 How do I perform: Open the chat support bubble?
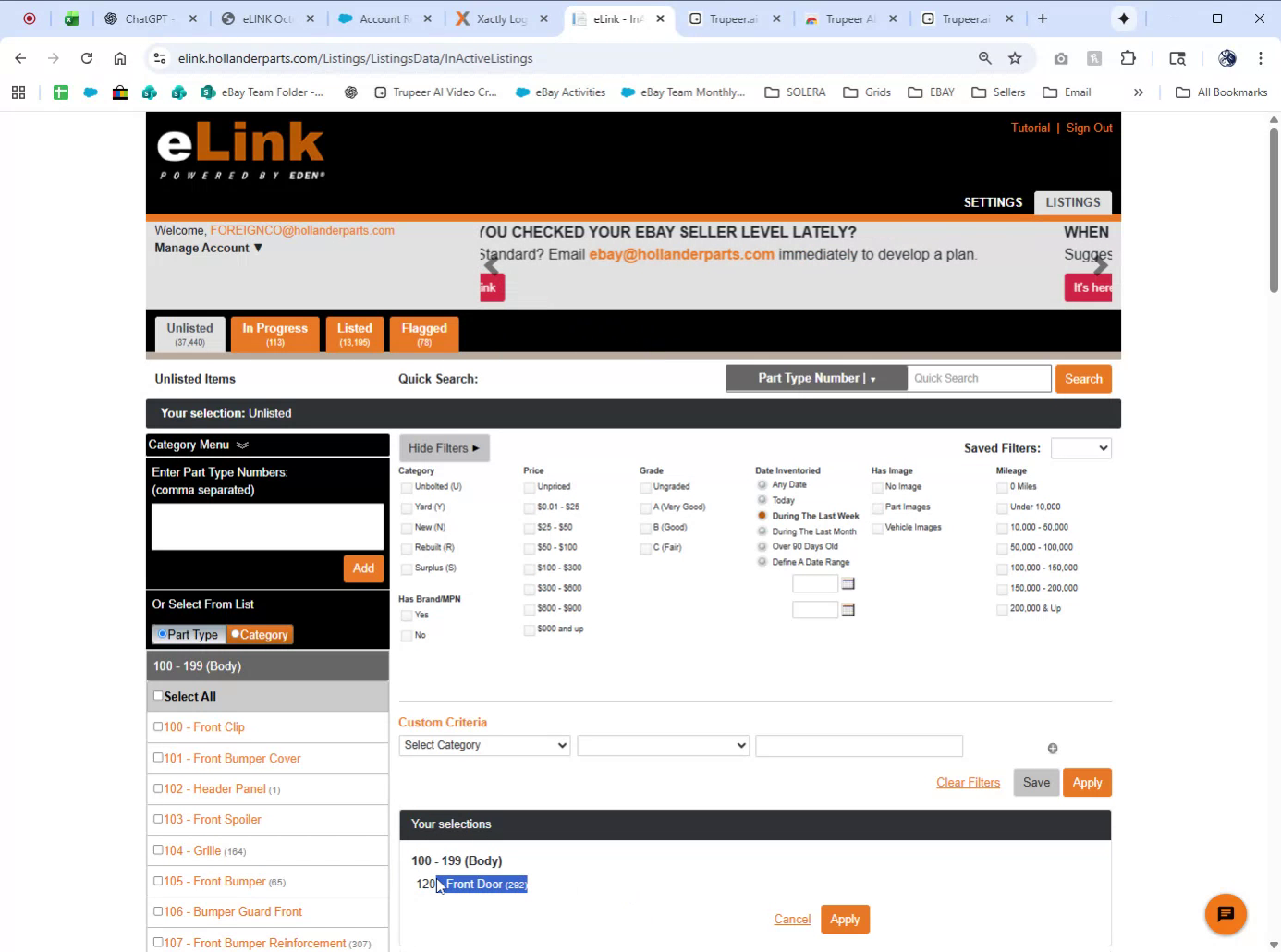point(1226,914)
